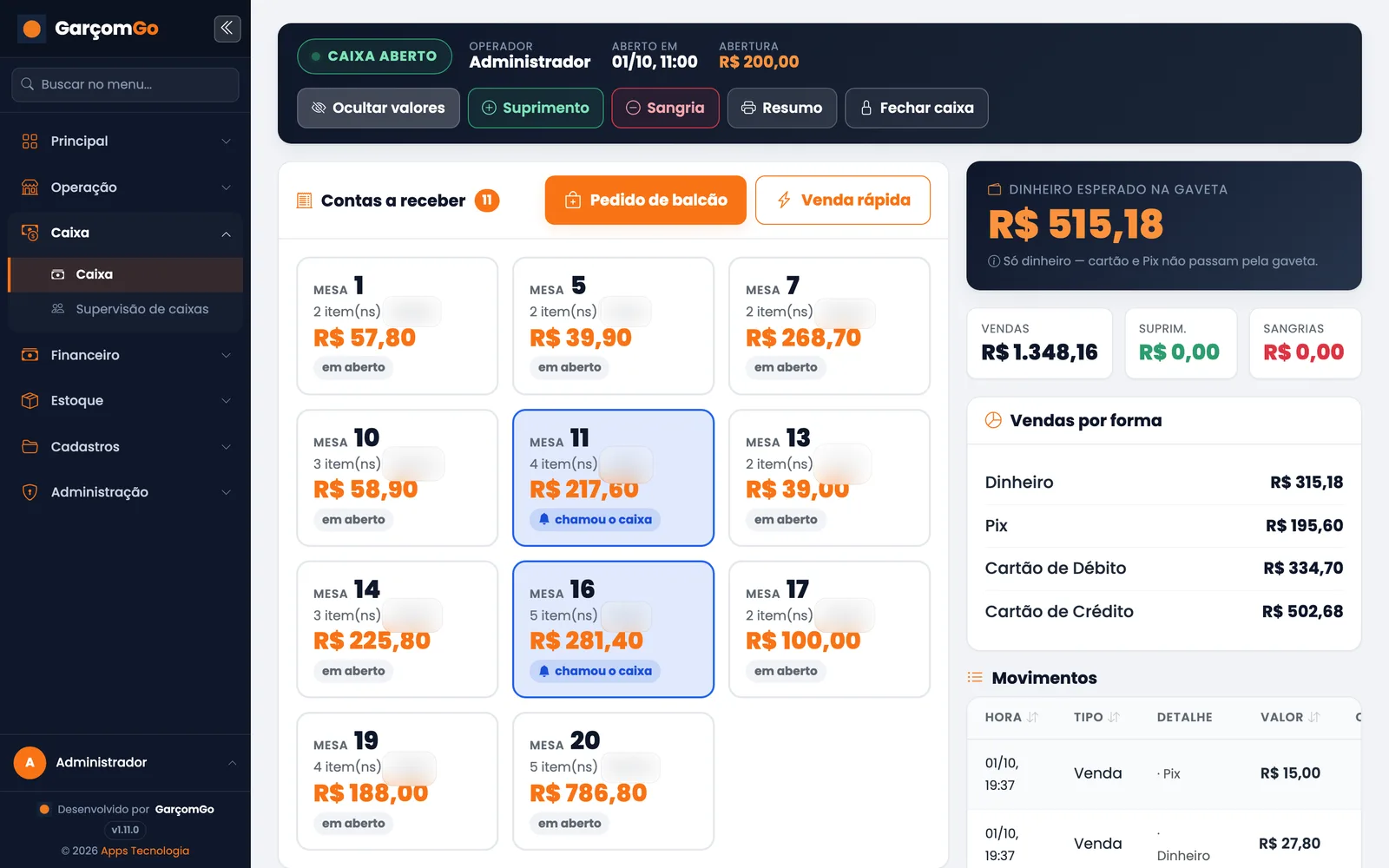Click the Suprimento button
The image size is (1389, 868).
536,108
